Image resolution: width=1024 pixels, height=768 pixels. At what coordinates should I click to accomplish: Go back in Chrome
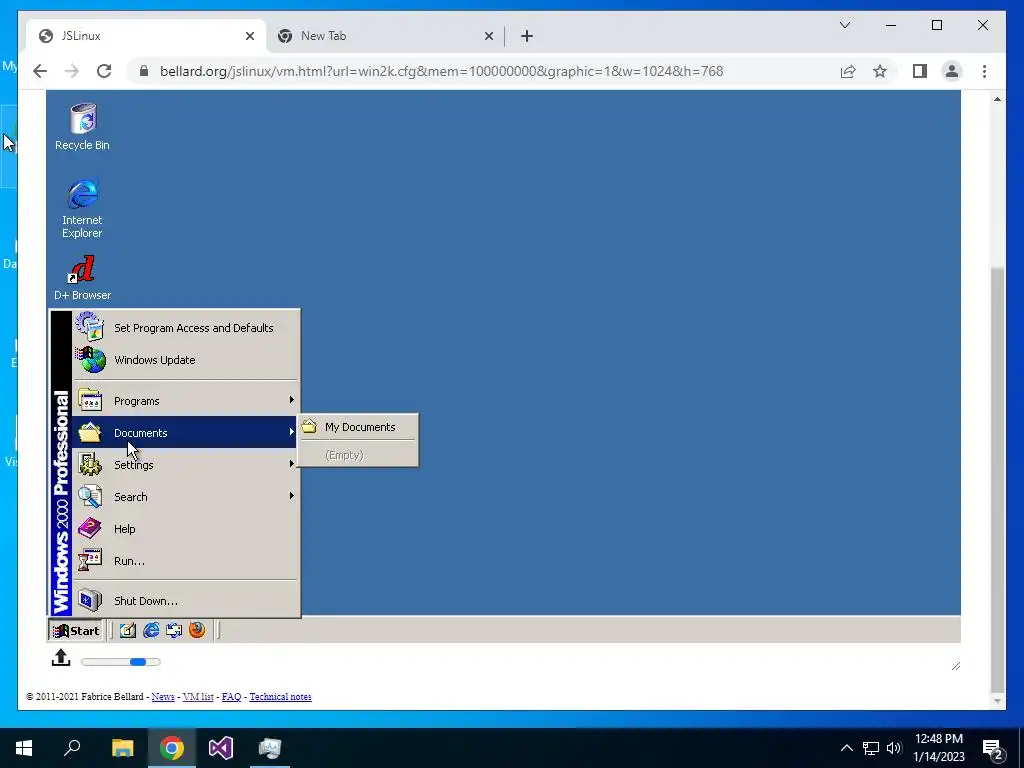tap(40, 71)
